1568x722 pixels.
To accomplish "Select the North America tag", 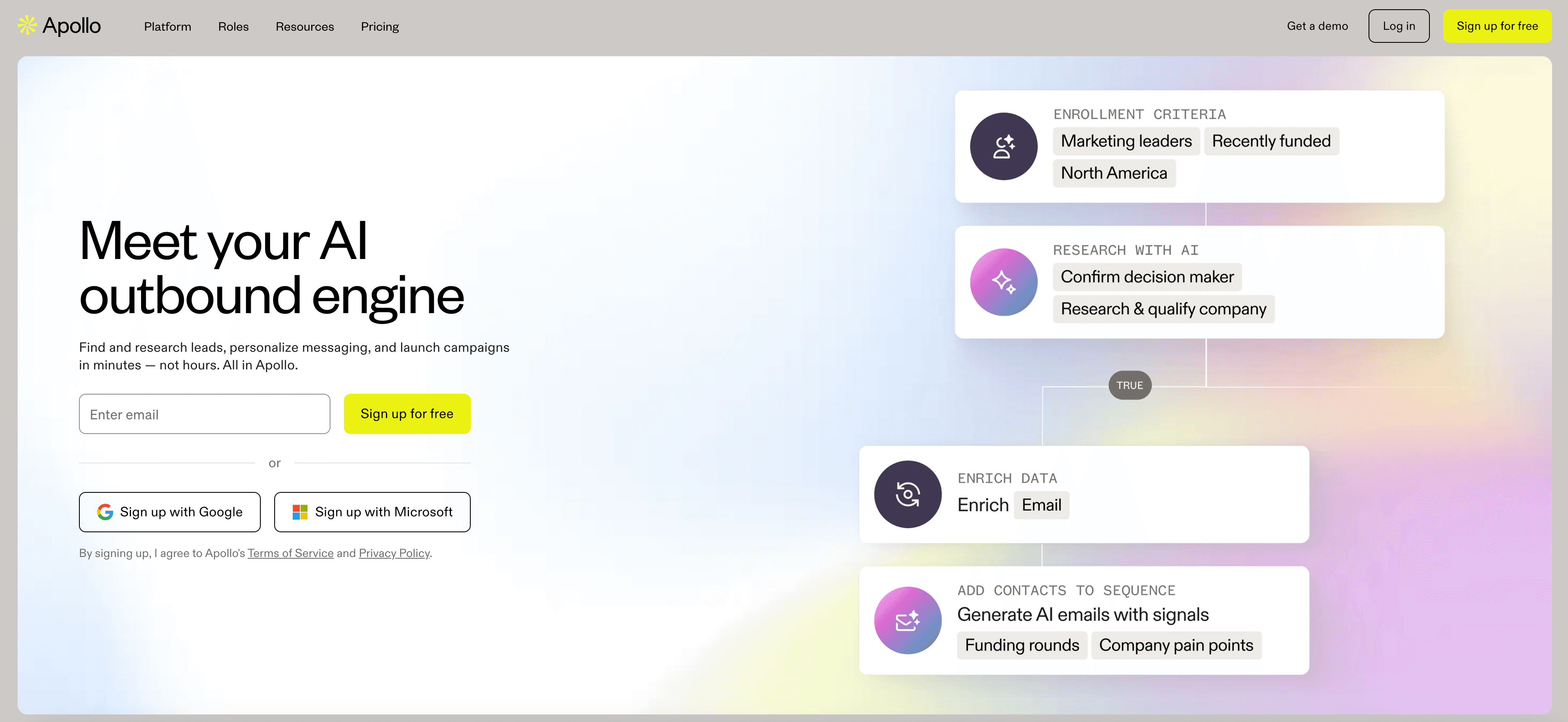I will (1114, 173).
